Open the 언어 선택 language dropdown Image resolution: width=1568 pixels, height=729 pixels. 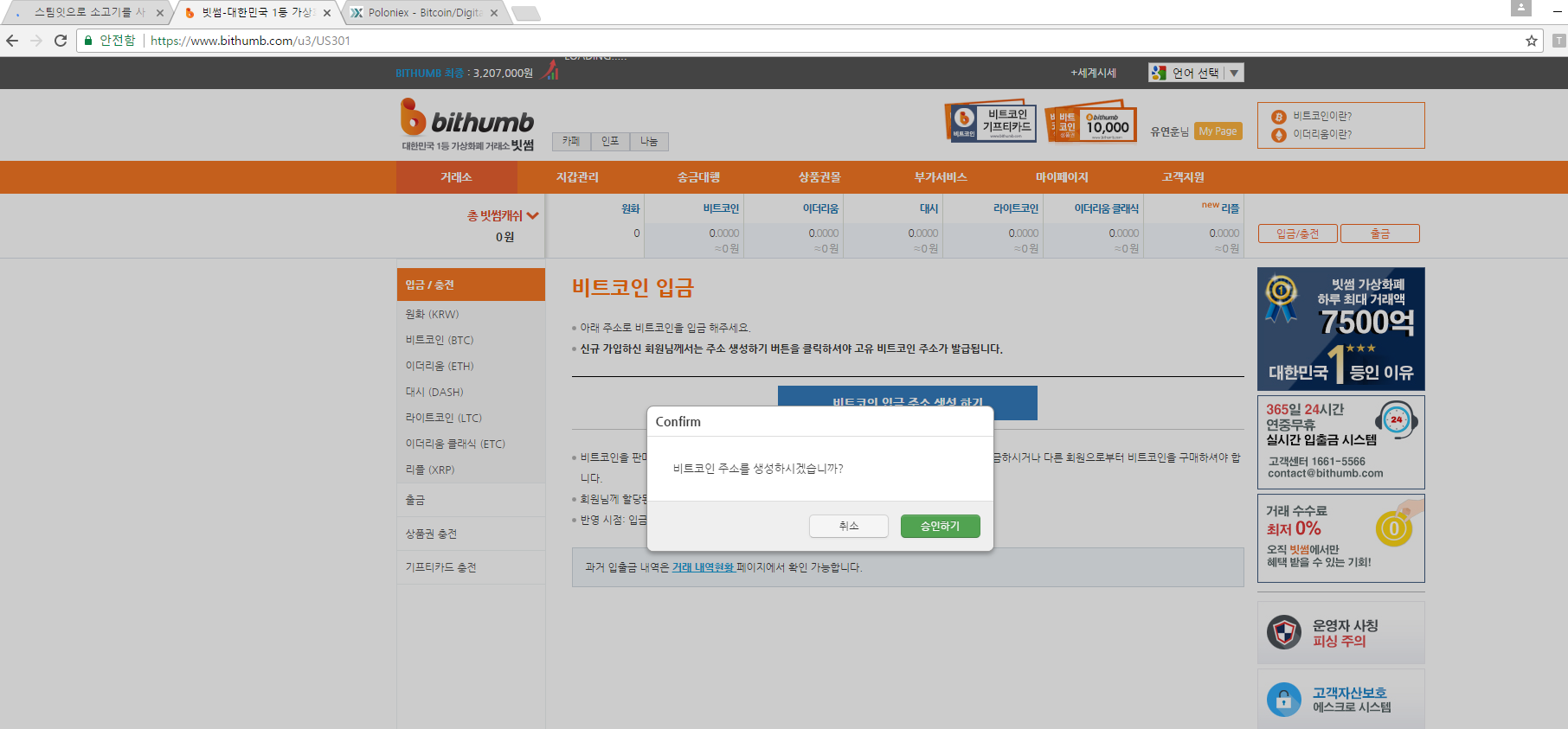click(x=1196, y=73)
